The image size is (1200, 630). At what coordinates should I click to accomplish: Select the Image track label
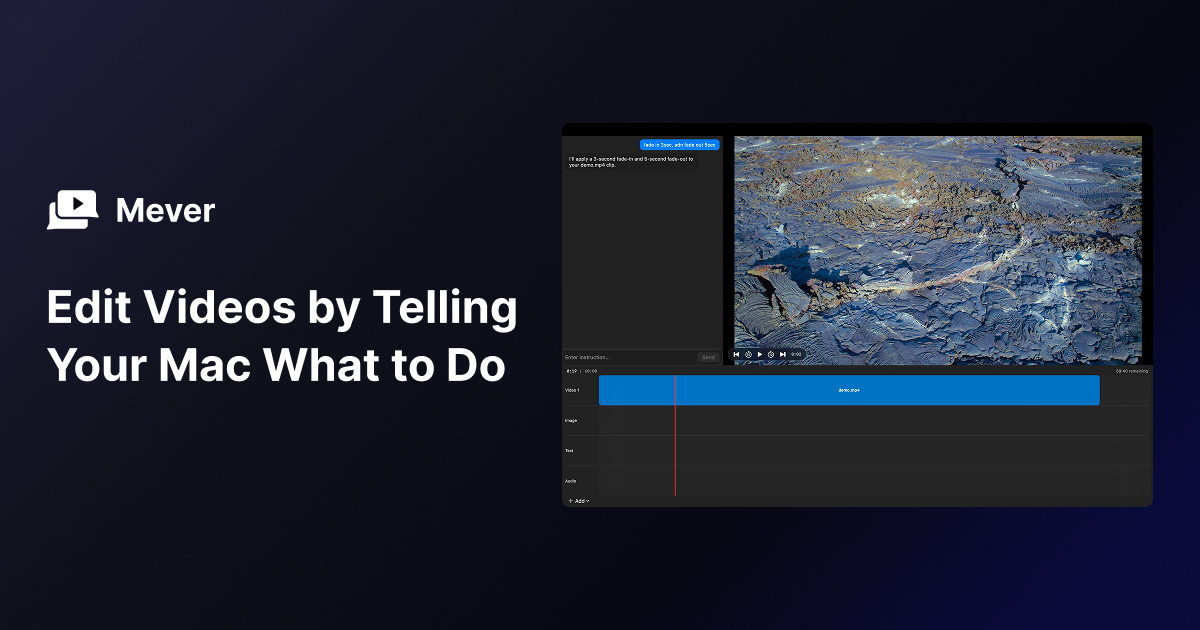pos(571,420)
